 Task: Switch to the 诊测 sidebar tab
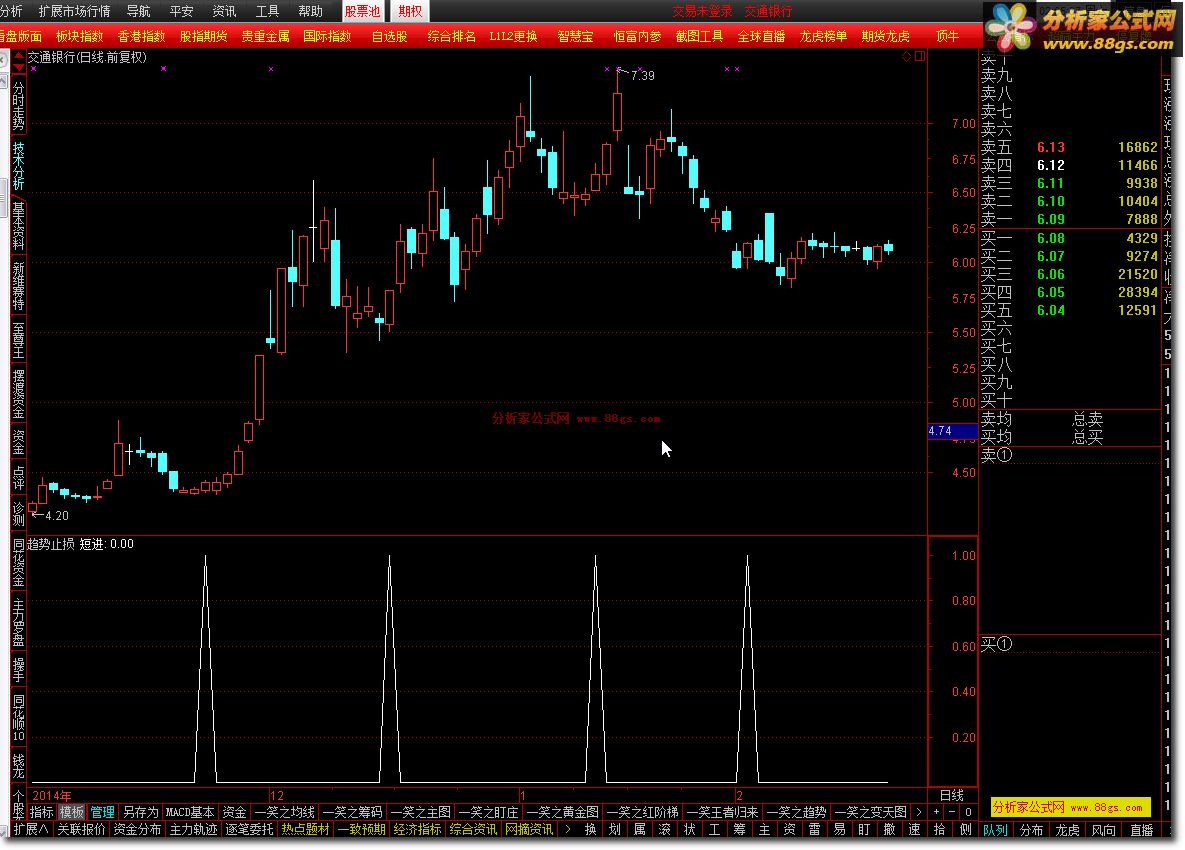click(19, 514)
